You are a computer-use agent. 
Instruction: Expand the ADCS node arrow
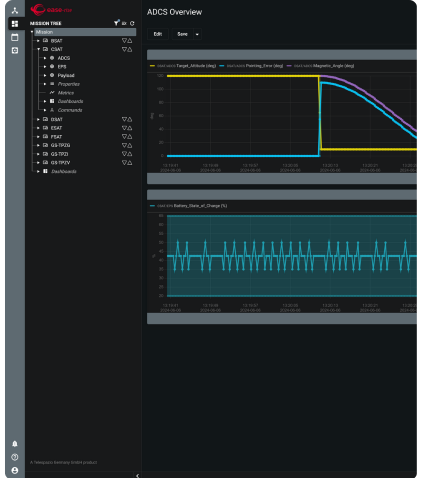pyautogui.click(x=45, y=58)
